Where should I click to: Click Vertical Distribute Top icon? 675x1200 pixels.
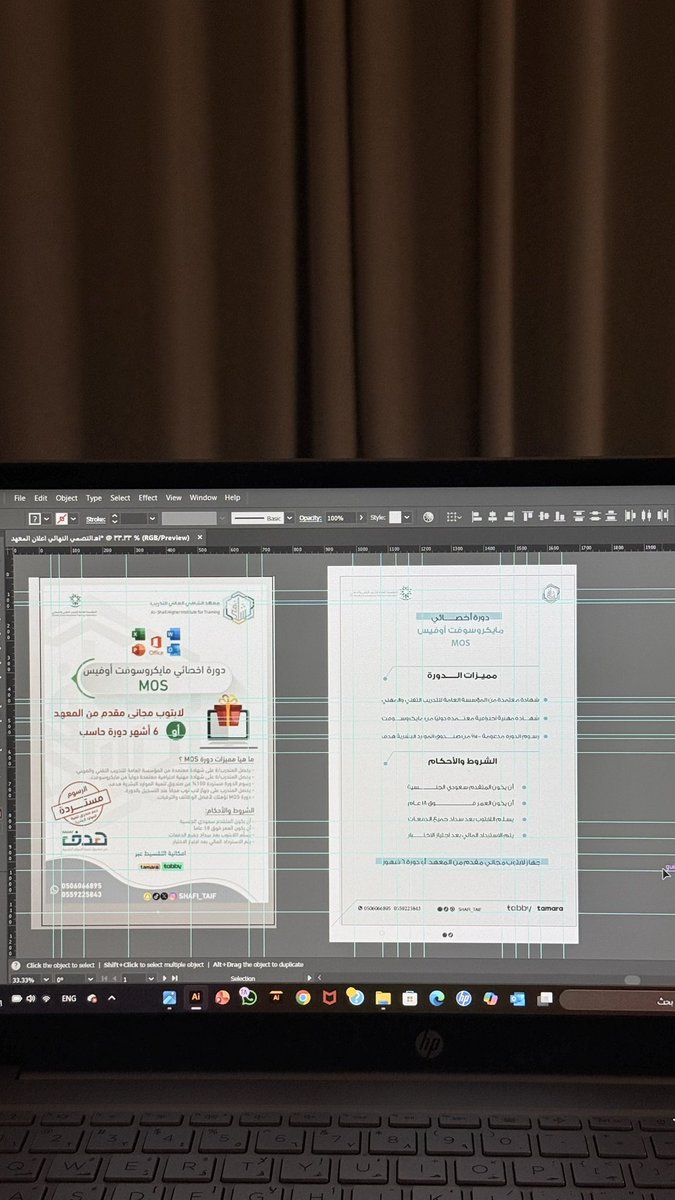(578, 517)
